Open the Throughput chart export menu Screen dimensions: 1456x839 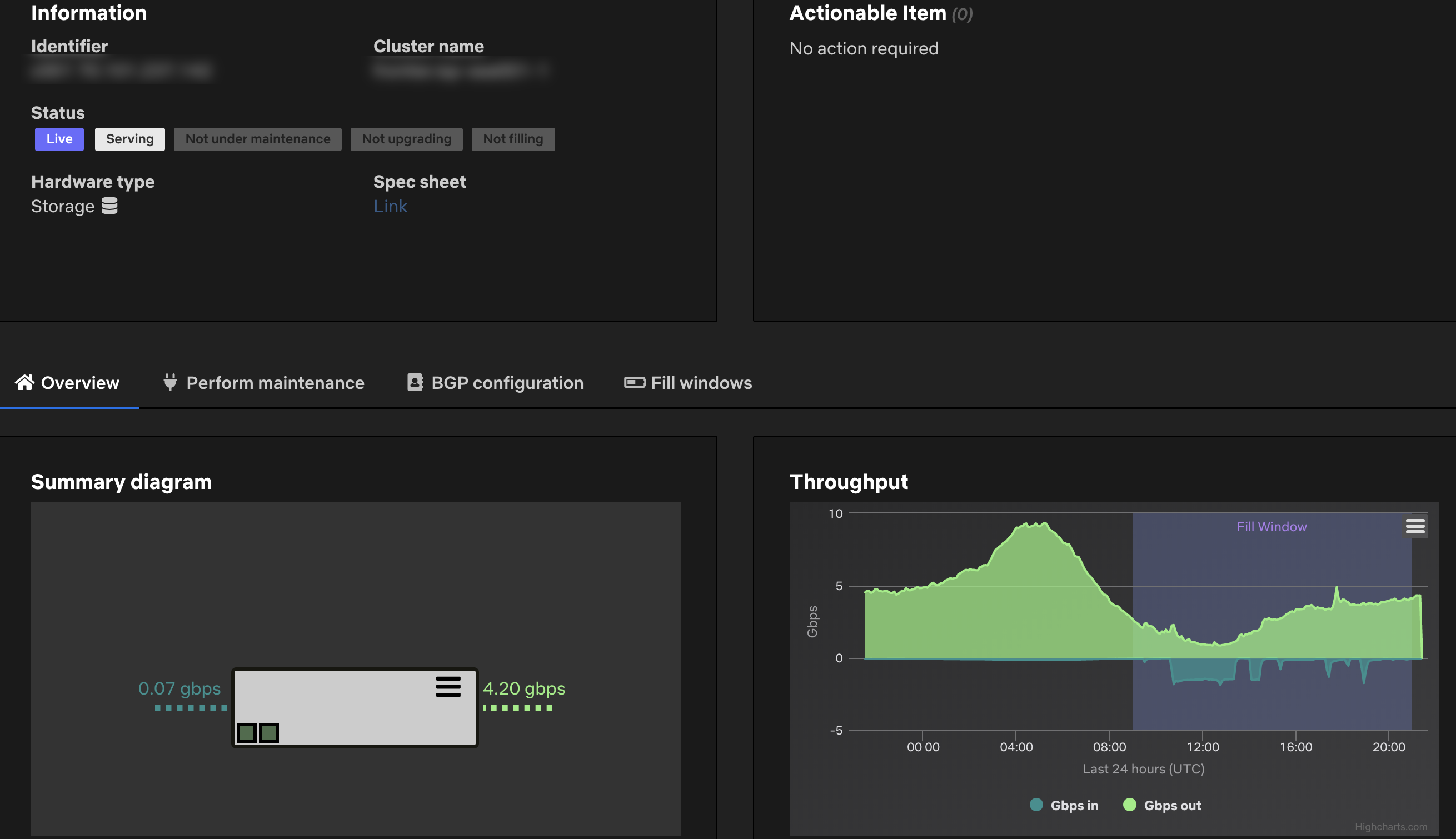point(1415,526)
